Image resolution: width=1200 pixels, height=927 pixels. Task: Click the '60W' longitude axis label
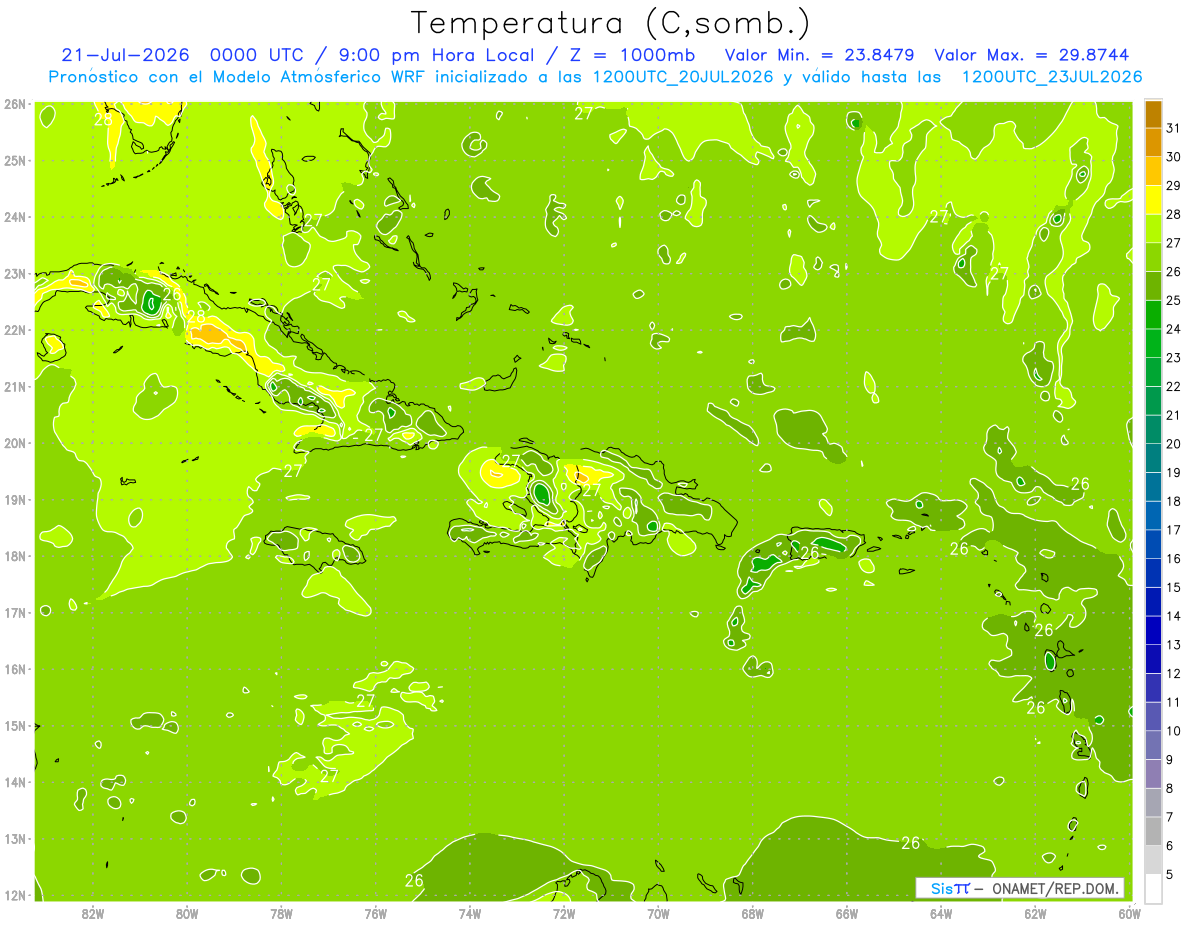coord(1130,913)
